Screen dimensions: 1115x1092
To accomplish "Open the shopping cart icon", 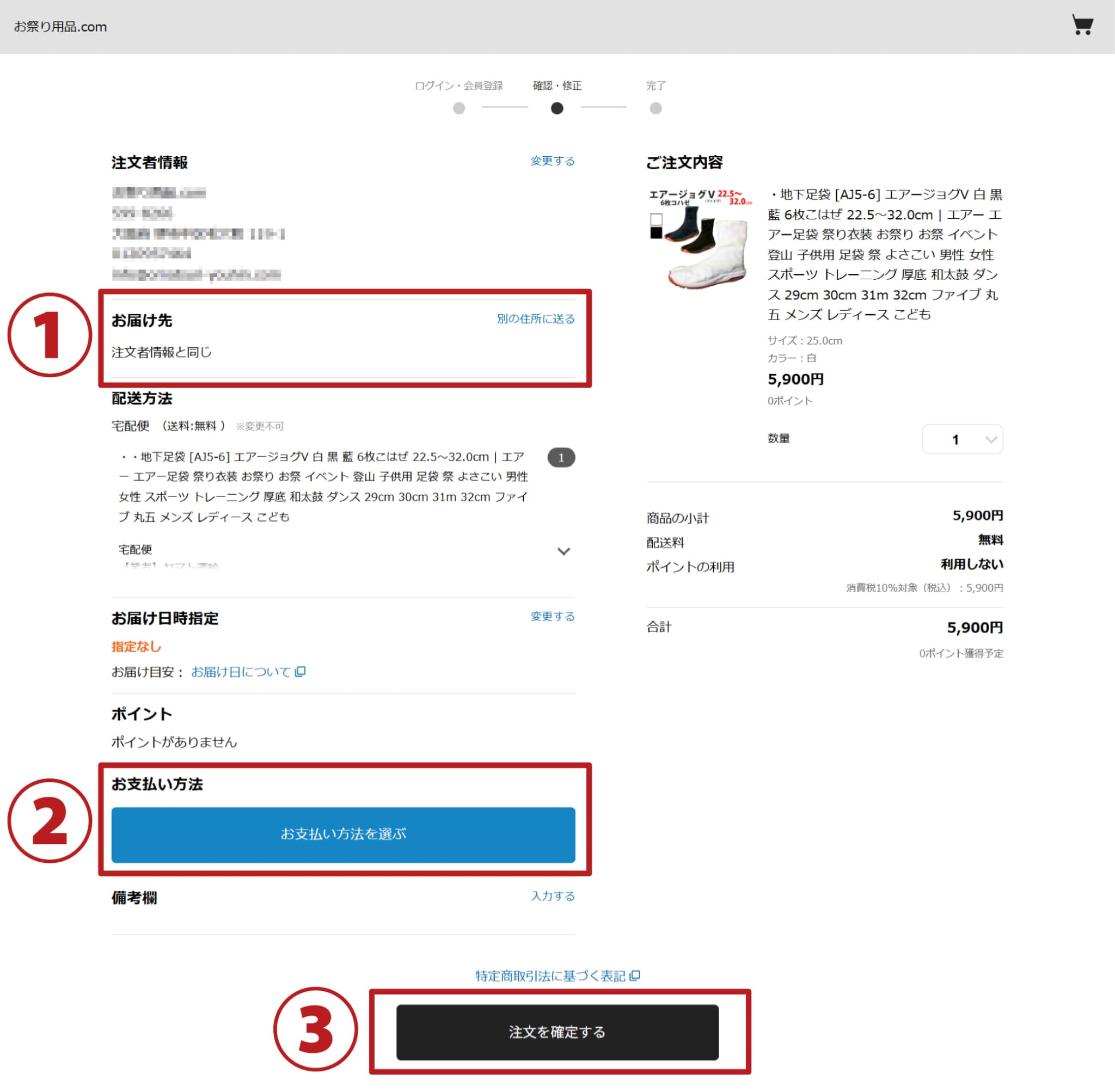I will pyautogui.click(x=1082, y=25).
